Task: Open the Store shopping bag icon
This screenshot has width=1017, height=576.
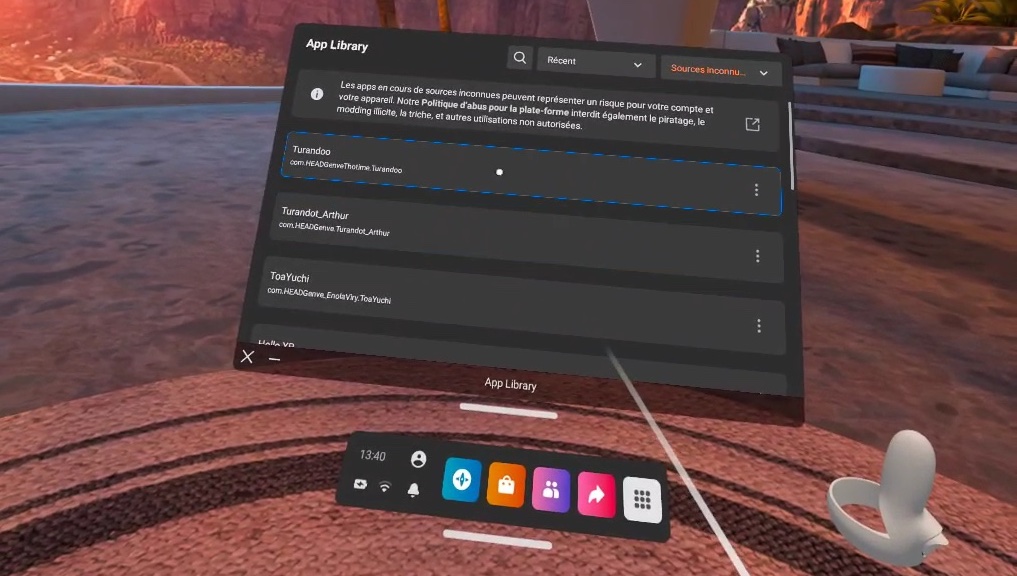Action: point(506,485)
